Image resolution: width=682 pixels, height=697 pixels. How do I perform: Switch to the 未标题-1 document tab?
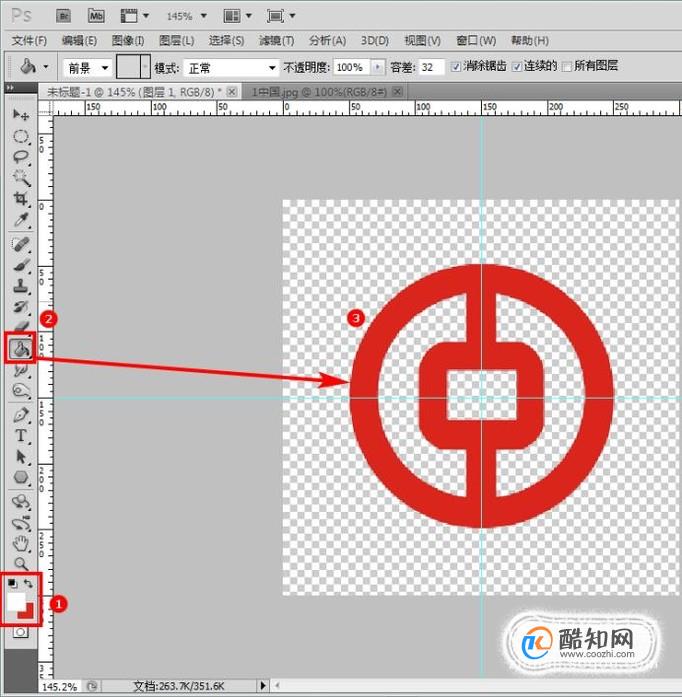133,92
